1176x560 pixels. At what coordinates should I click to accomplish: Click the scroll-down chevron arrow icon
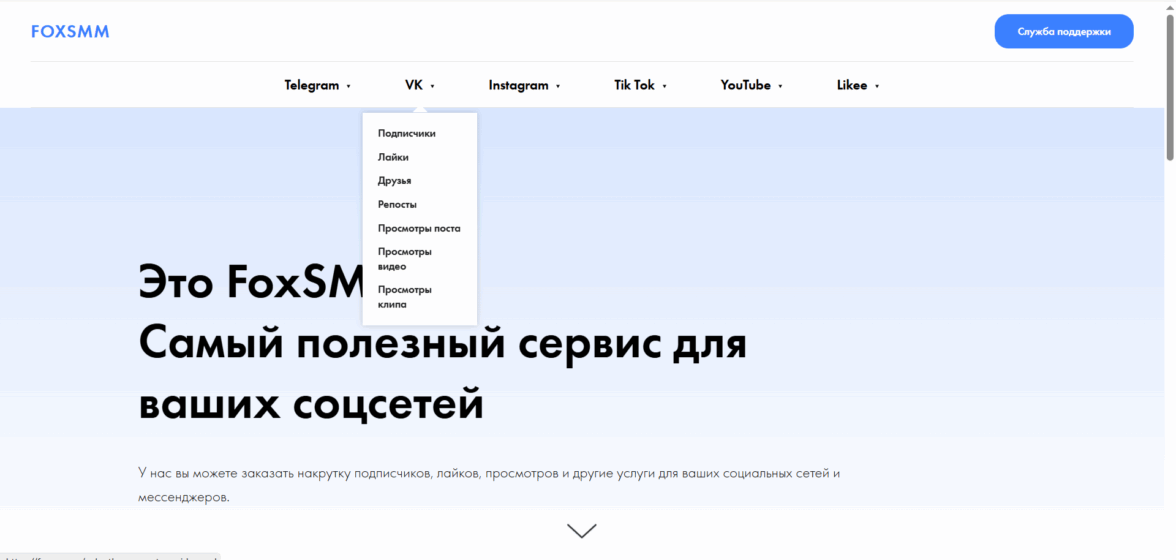pyautogui.click(x=582, y=530)
